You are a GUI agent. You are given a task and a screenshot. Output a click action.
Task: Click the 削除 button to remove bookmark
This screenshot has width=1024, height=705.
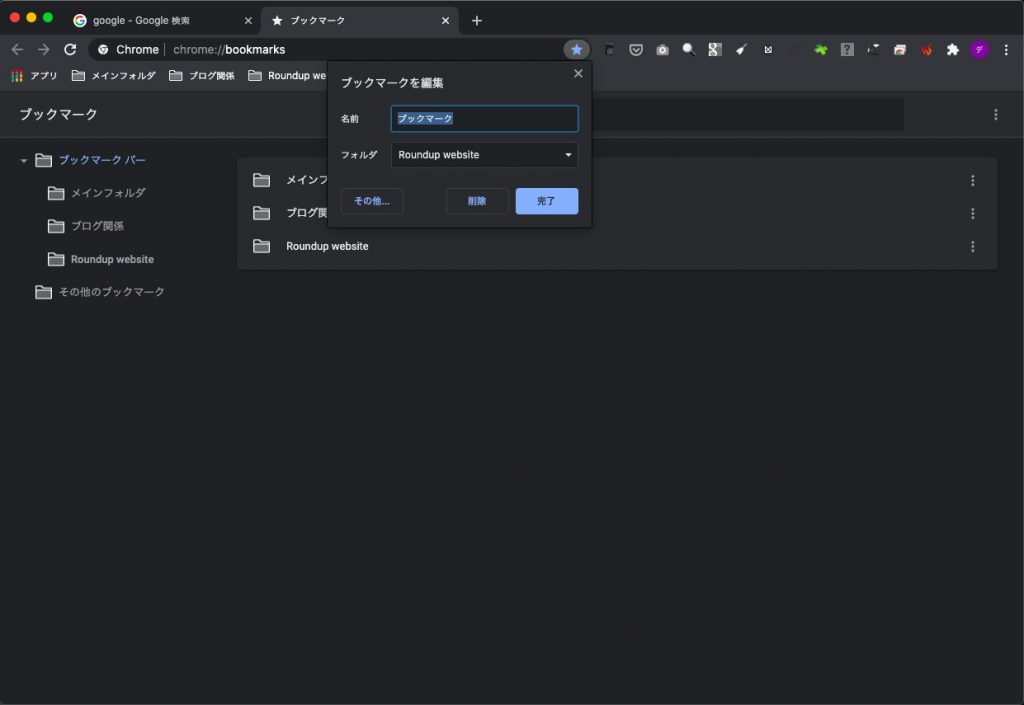[x=477, y=201]
